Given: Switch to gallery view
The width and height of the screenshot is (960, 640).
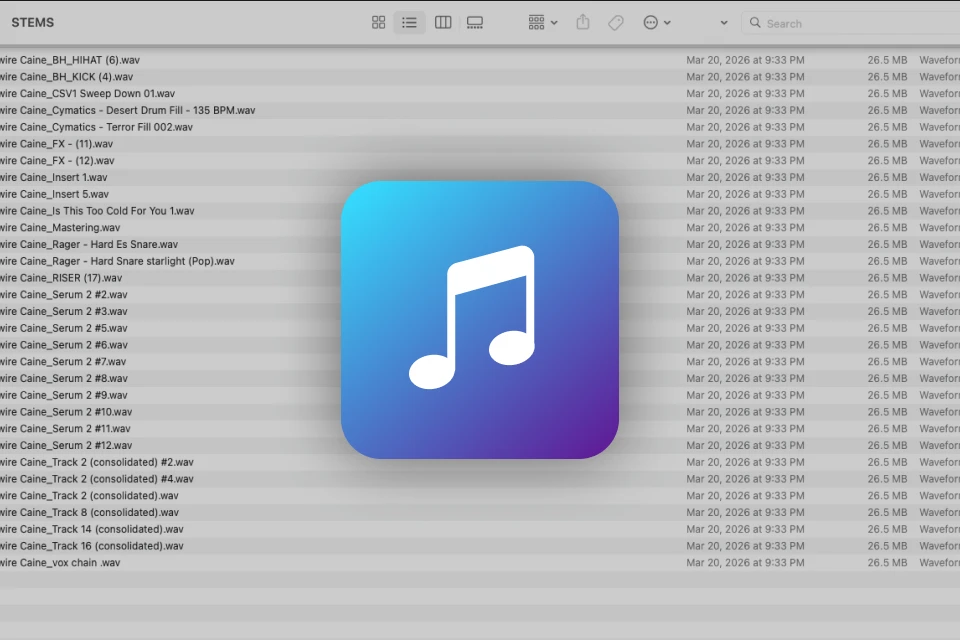Looking at the screenshot, I should tap(475, 23).
